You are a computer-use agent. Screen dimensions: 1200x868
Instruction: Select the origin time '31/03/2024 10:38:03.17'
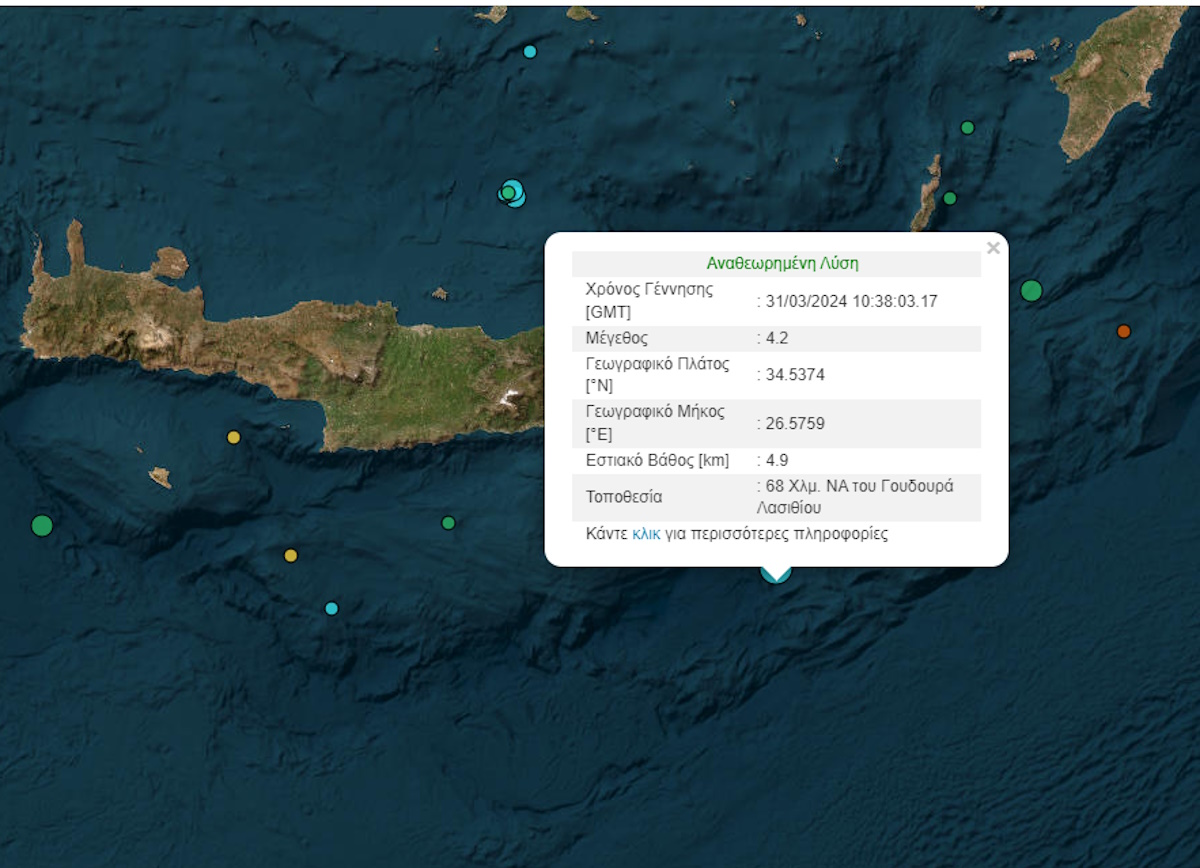coord(852,300)
